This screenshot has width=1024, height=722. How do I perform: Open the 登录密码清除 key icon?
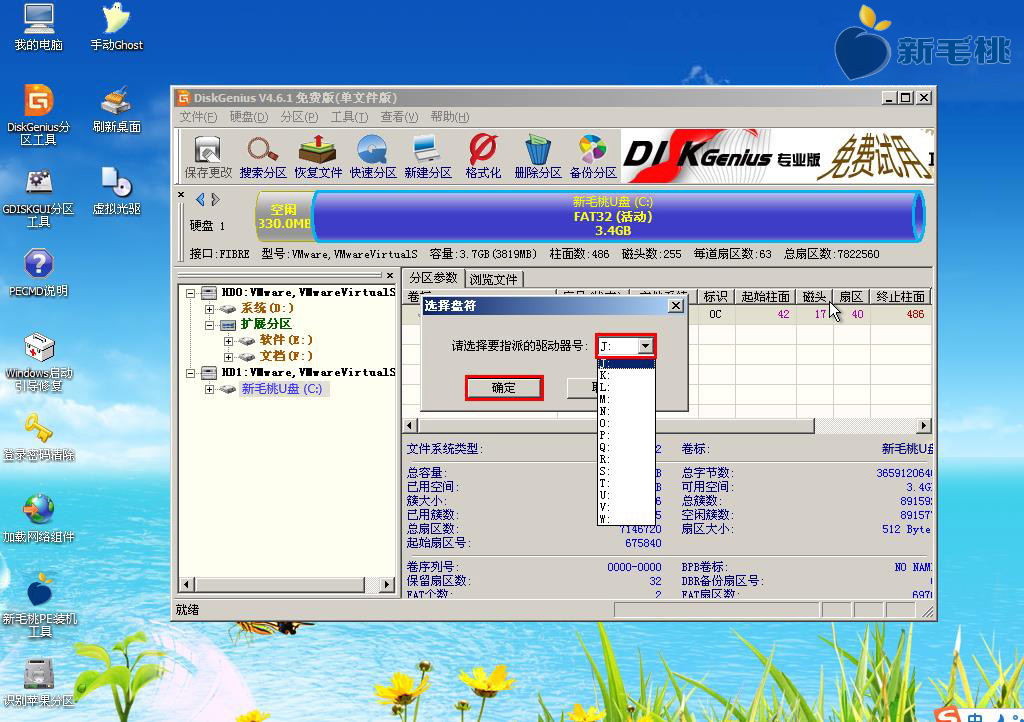click(39, 437)
